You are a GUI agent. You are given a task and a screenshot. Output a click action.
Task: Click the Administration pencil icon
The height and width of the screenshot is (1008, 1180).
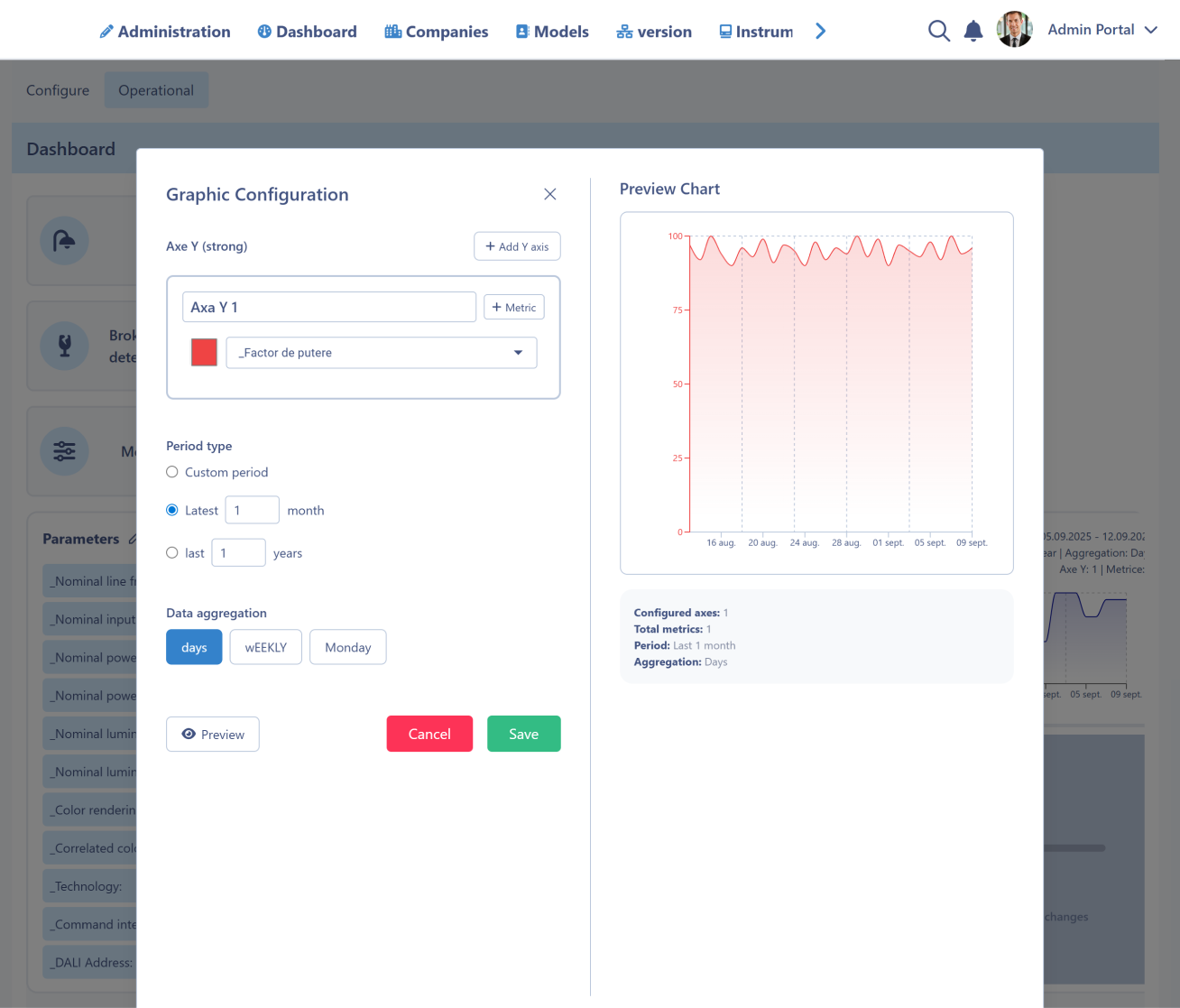click(x=106, y=32)
